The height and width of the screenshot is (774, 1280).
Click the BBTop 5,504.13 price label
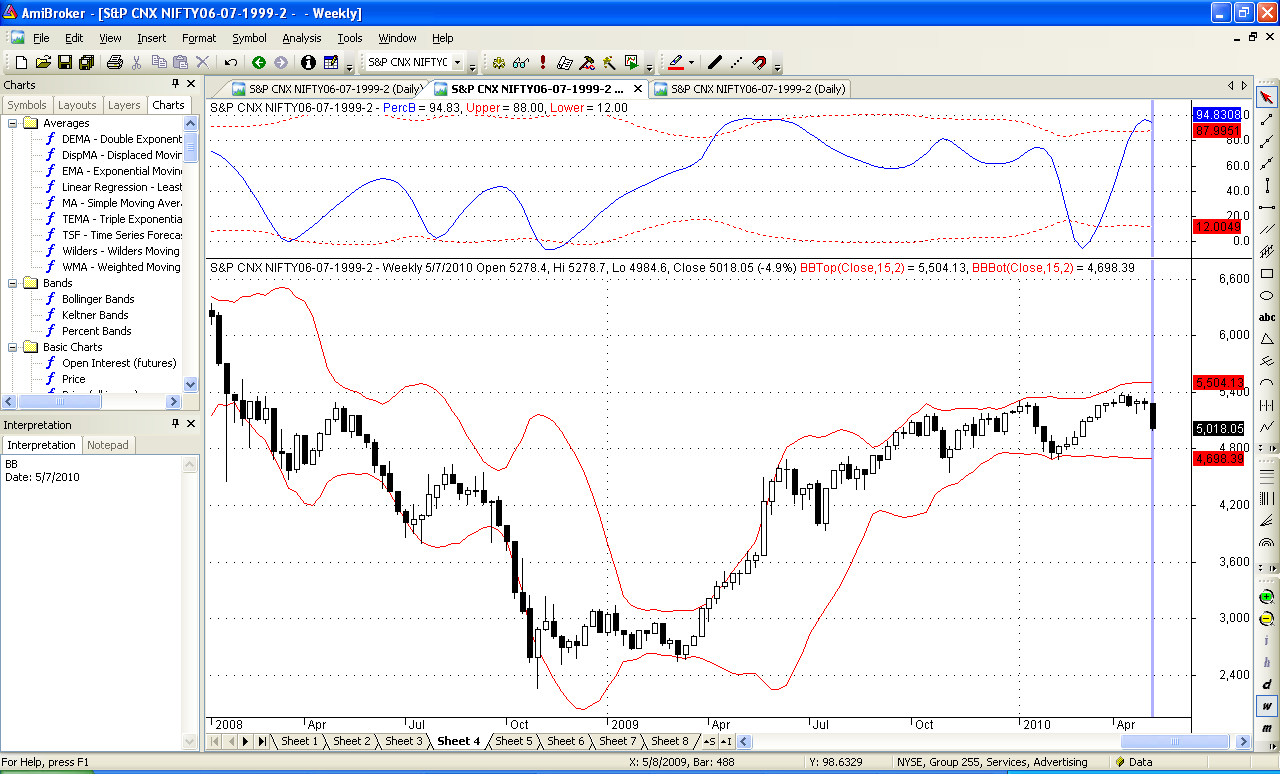1217,382
